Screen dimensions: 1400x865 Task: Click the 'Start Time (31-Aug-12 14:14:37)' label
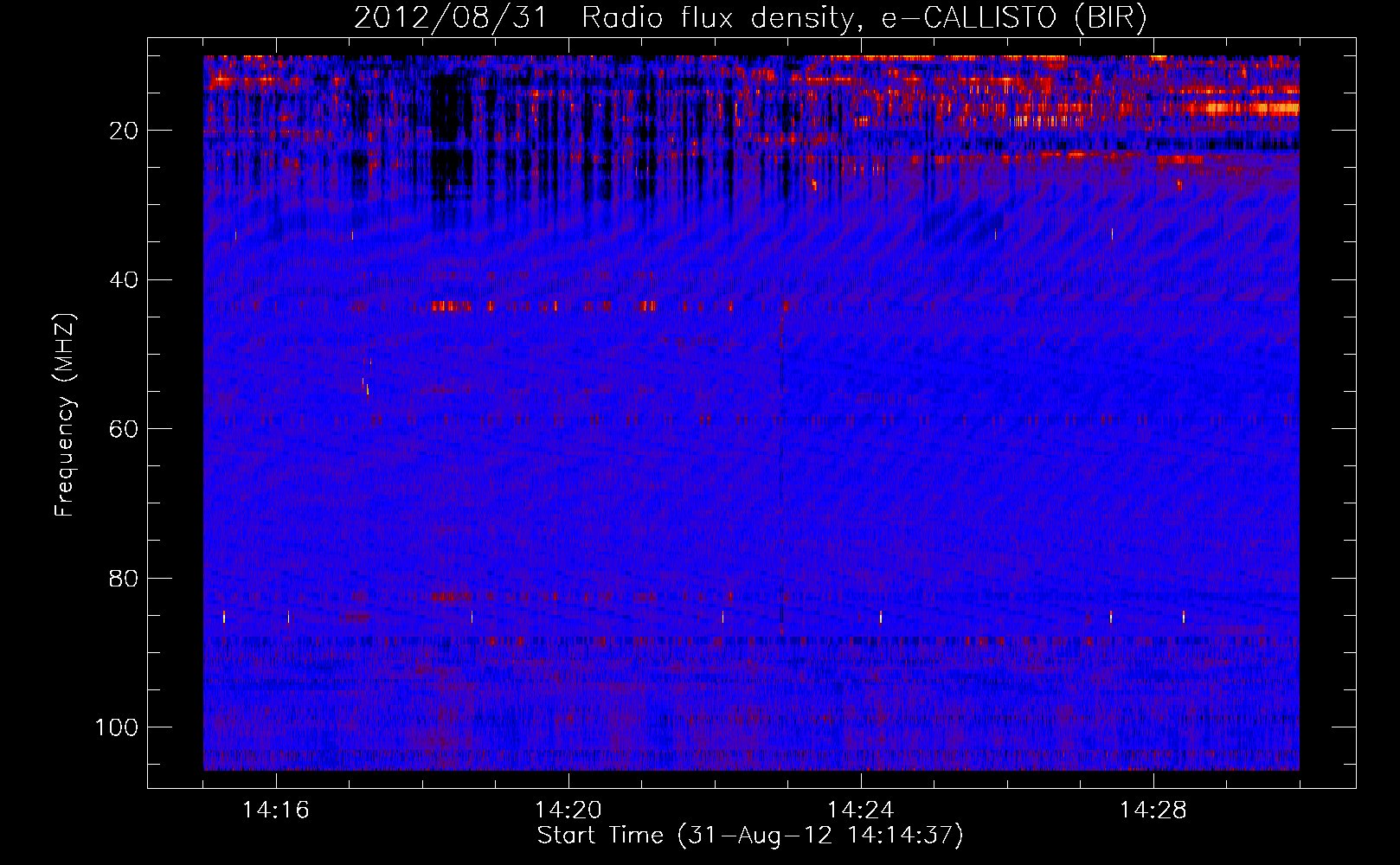click(750, 836)
